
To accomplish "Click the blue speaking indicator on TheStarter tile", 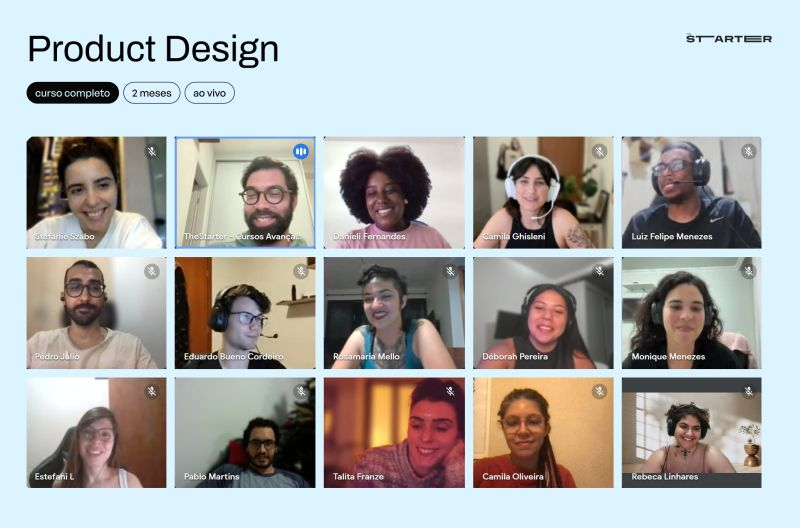I will [x=301, y=152].
